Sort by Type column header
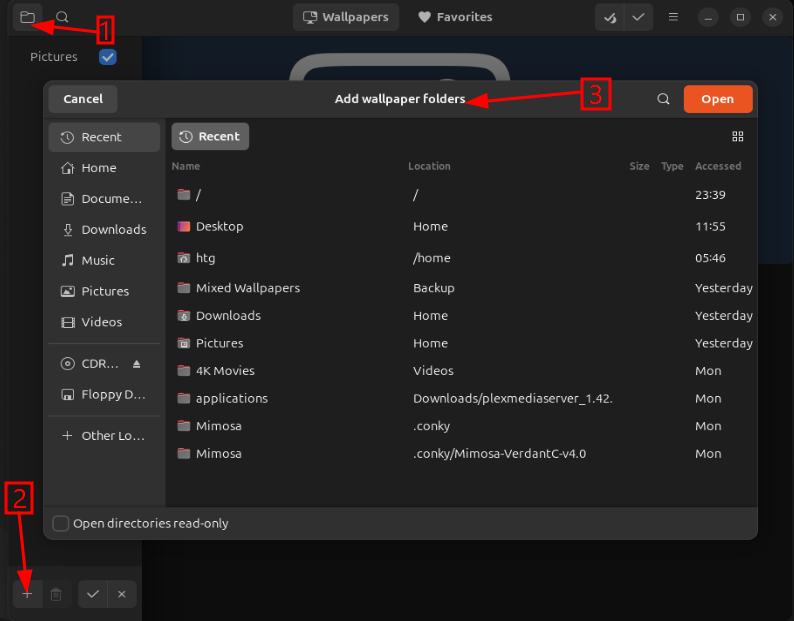 tap(672, 166)
